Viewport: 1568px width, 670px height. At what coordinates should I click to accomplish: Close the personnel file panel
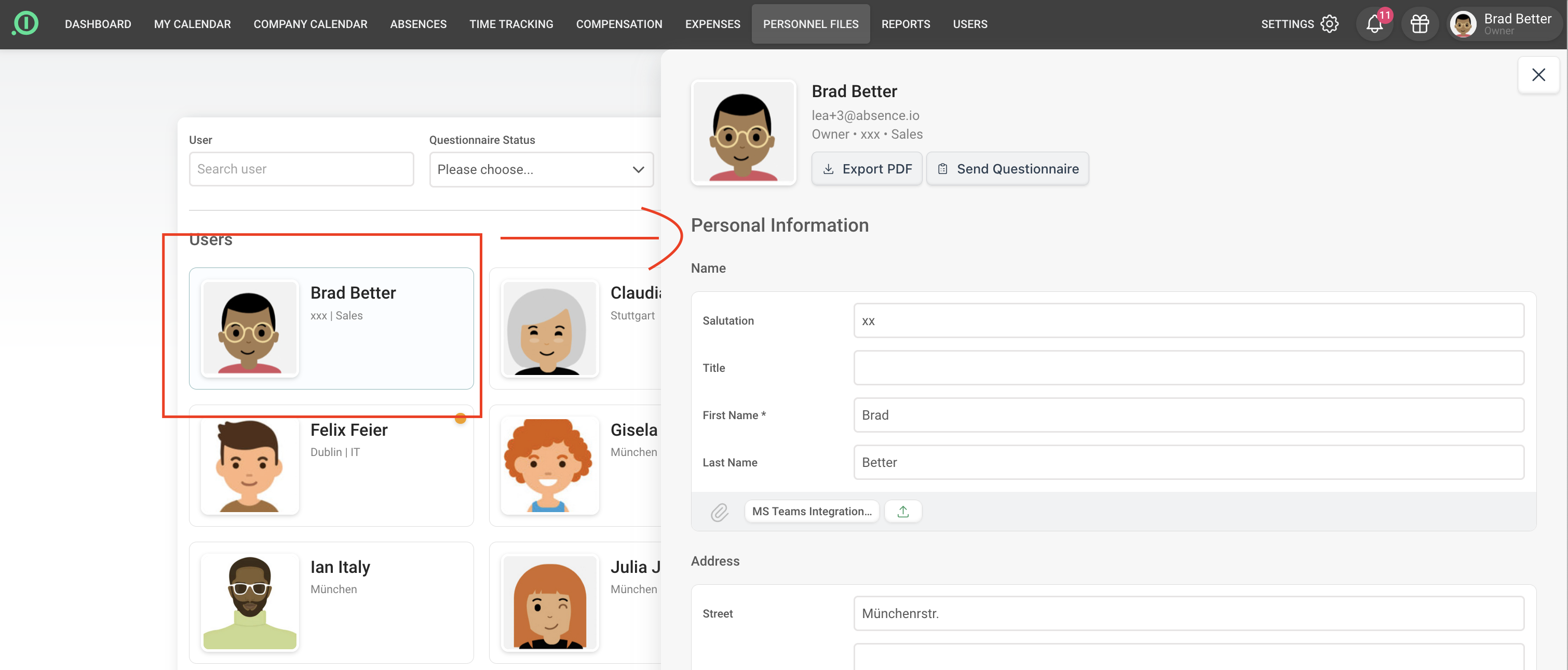click(x=1538, y=75)
